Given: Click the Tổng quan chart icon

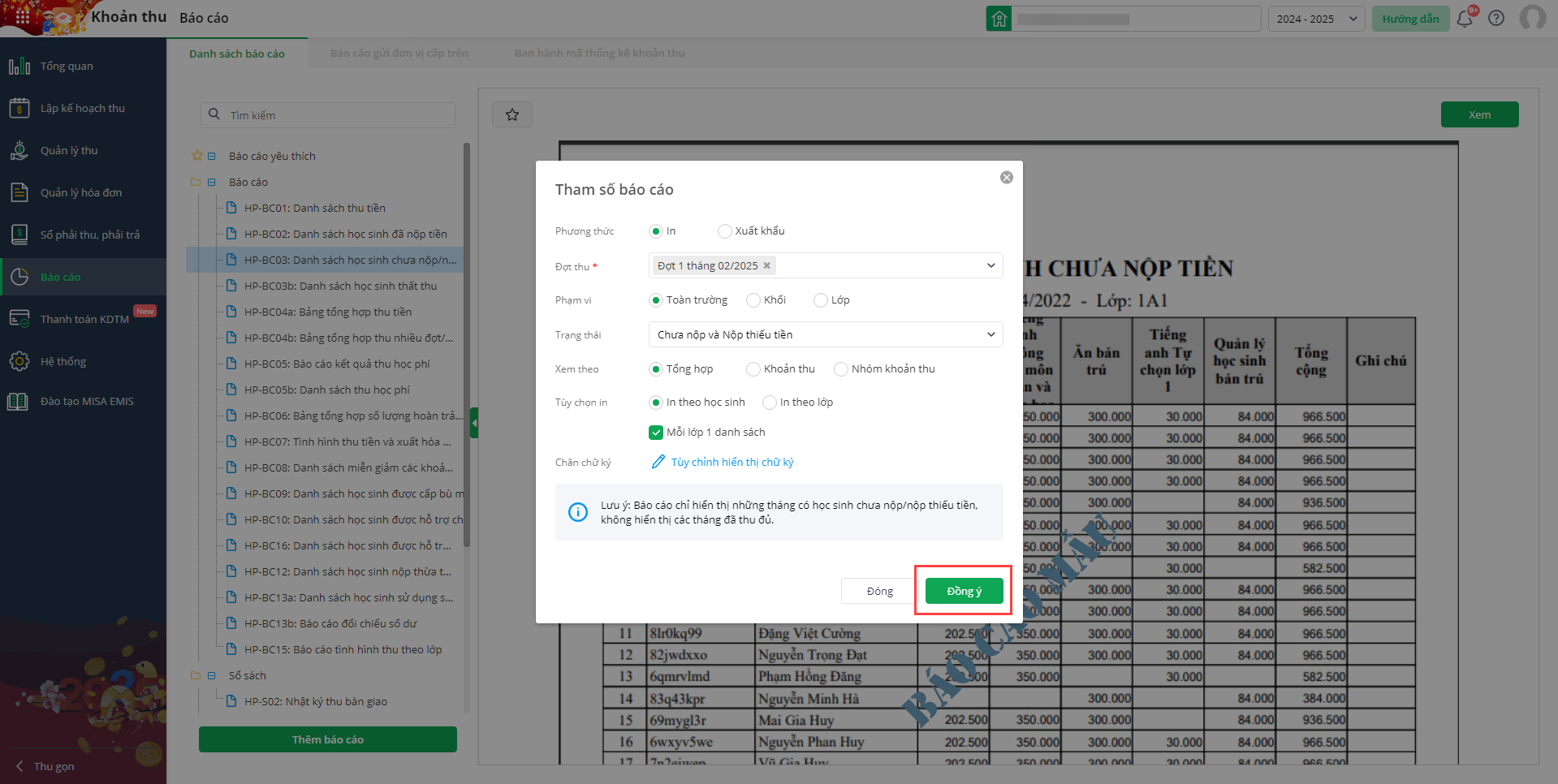Looking at the screenshot, I should point(19,66).
